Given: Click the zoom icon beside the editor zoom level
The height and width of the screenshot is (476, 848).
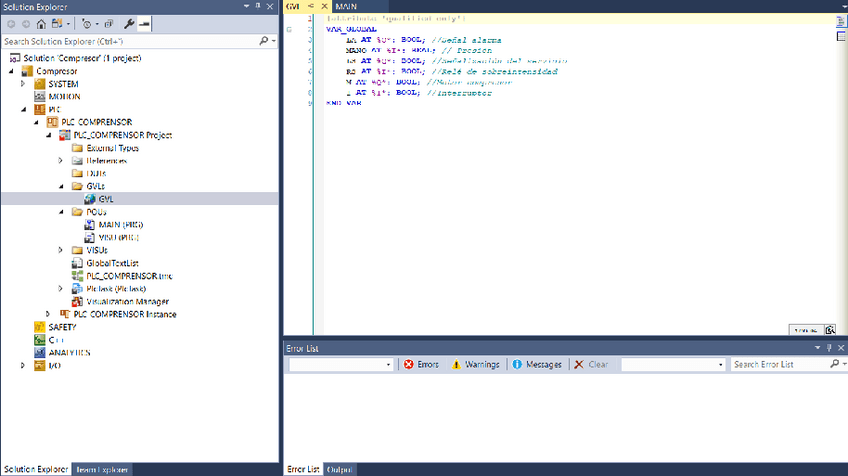Looking at the screenshot, I should tap(830, 328).
